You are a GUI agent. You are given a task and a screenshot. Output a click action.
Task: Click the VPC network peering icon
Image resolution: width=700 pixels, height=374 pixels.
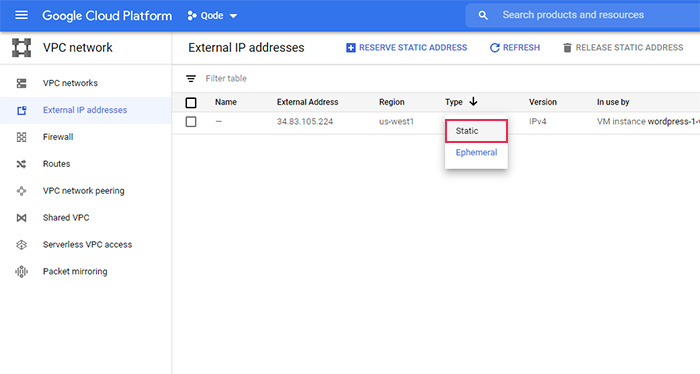[x=21, y=191]
